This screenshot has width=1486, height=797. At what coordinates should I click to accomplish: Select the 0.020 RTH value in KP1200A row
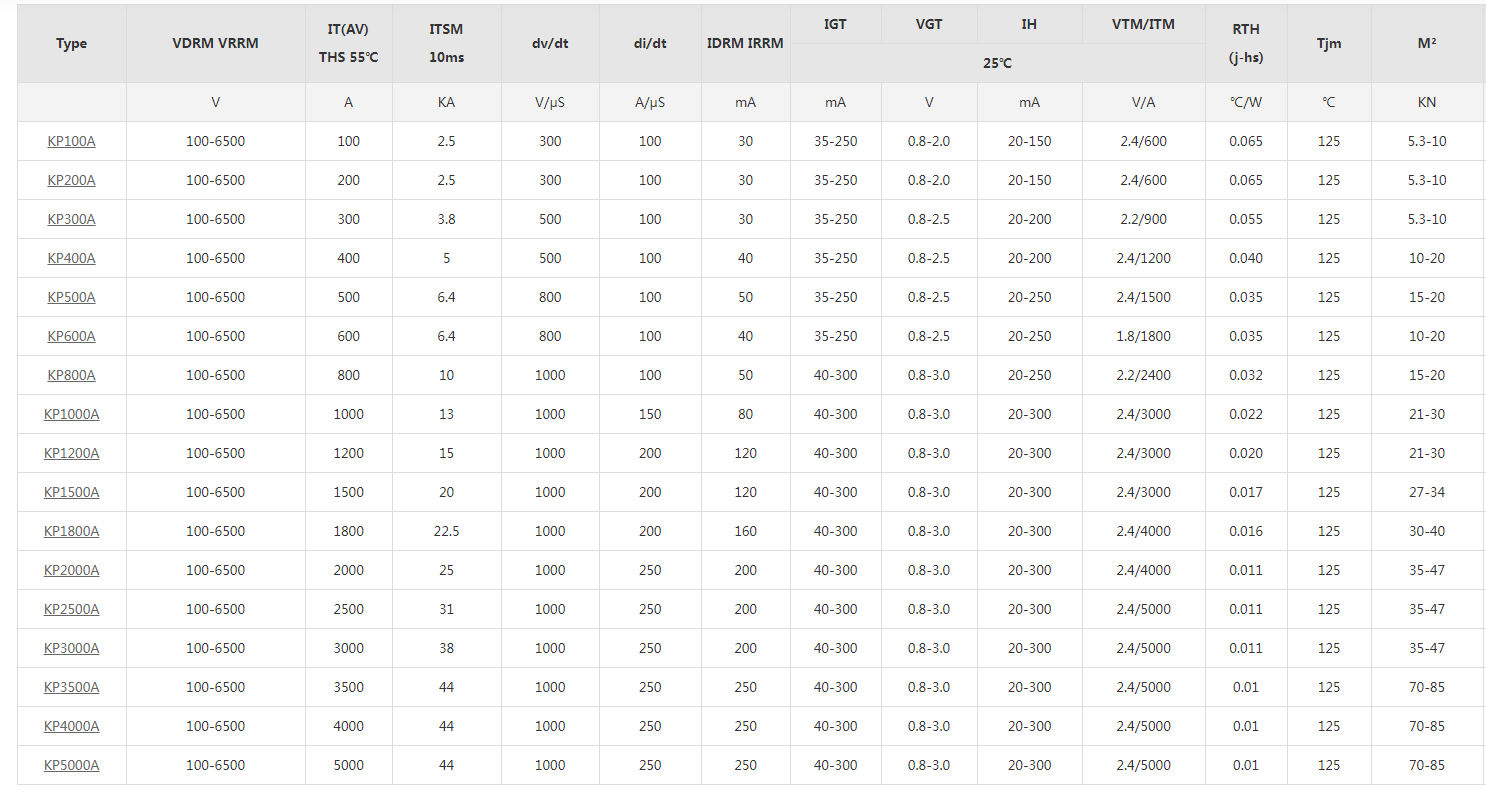click(1246, 453)
